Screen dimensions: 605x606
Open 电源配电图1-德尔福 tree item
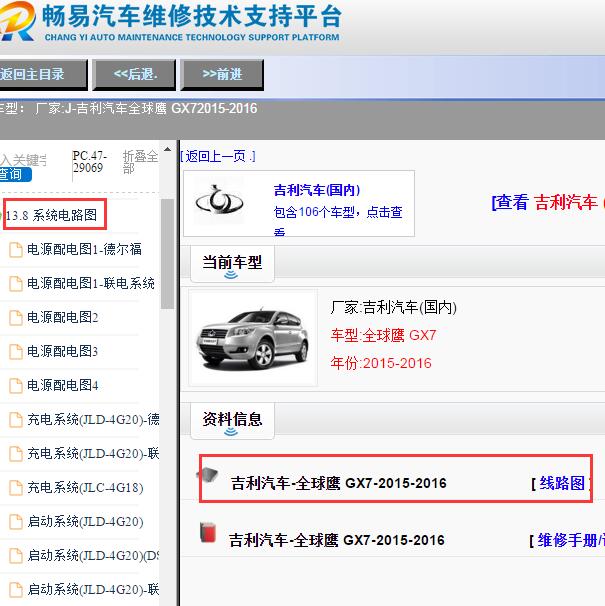pyautogui.click(x=84, y=249)
